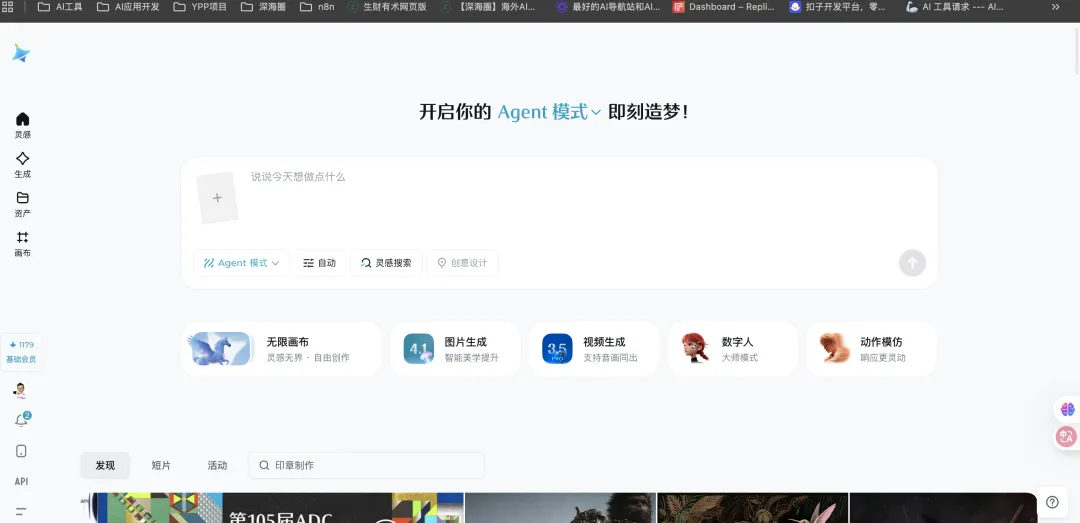Switch to the 短片 tab
Screen dimensions: 1080x523
(x=161, y=465)
